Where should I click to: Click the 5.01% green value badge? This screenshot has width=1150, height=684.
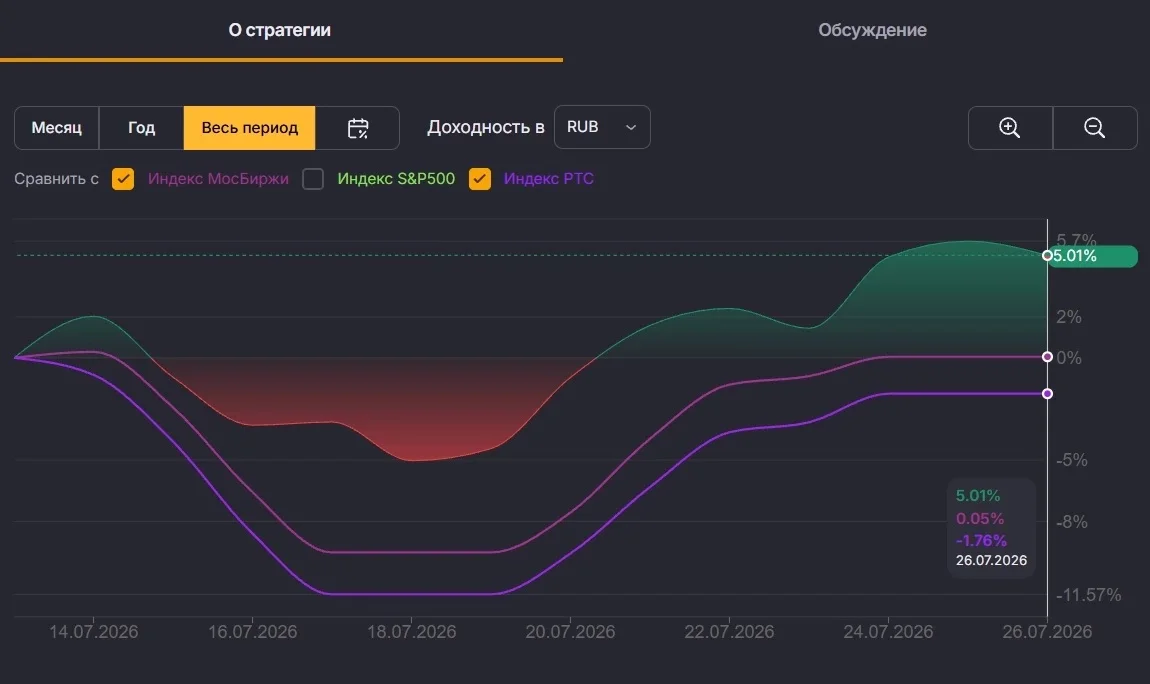click(1093, 256)
